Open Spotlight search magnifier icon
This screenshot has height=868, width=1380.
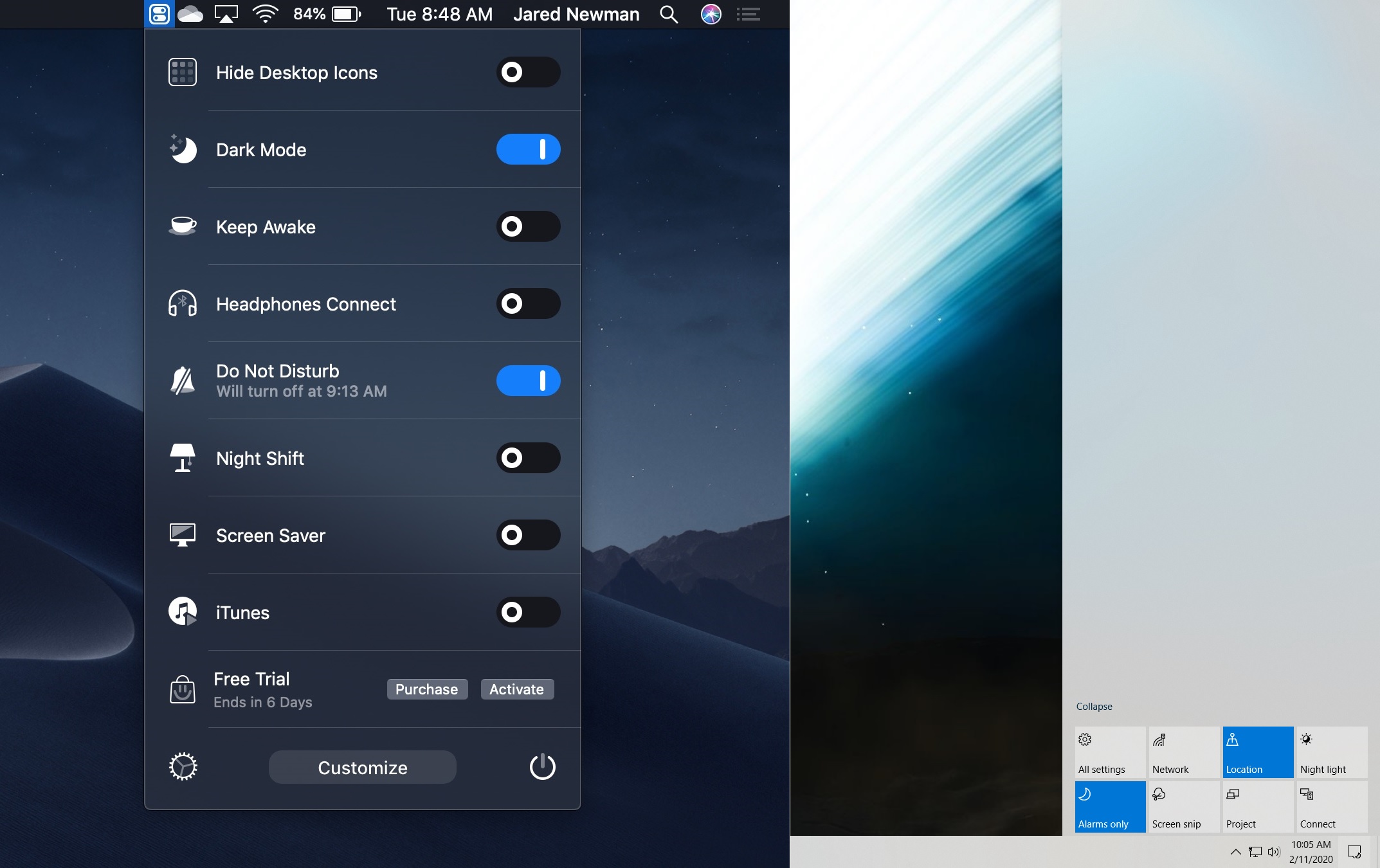(669, 14)
